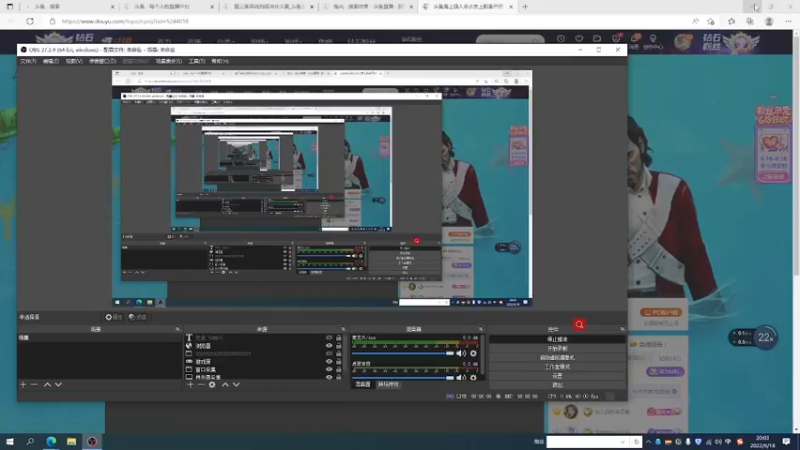
Task: Pop out the Controls dock with its header icon
Action: 622,329
